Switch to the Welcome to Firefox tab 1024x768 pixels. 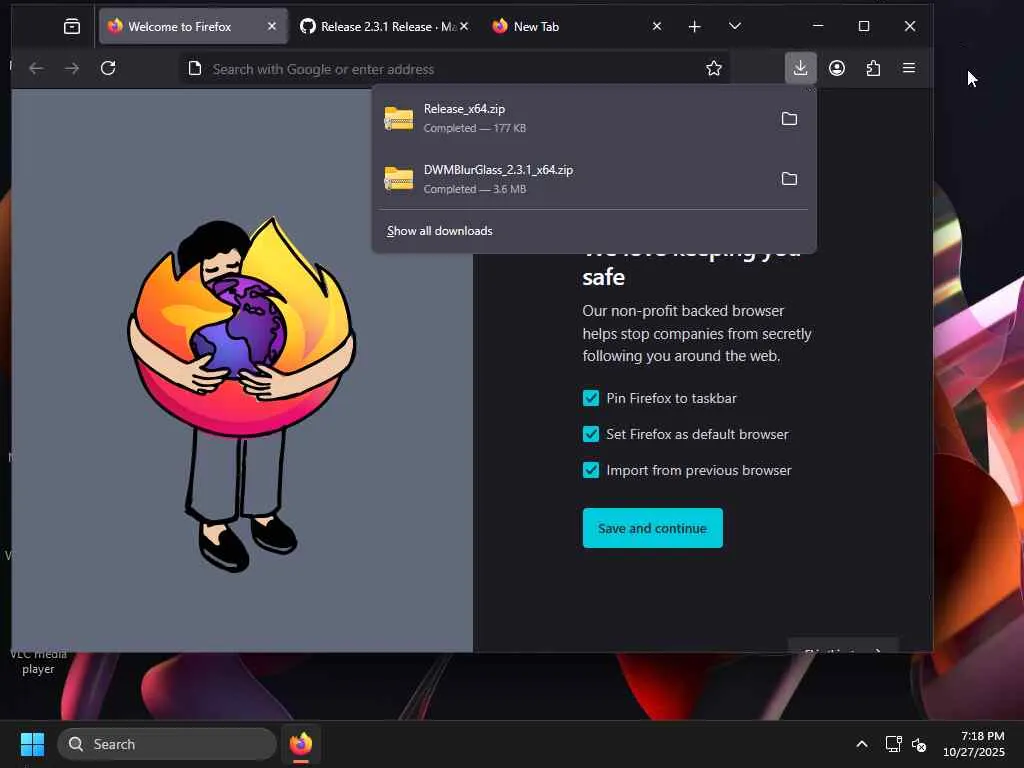pyautogui.click(x=193, y=26)
